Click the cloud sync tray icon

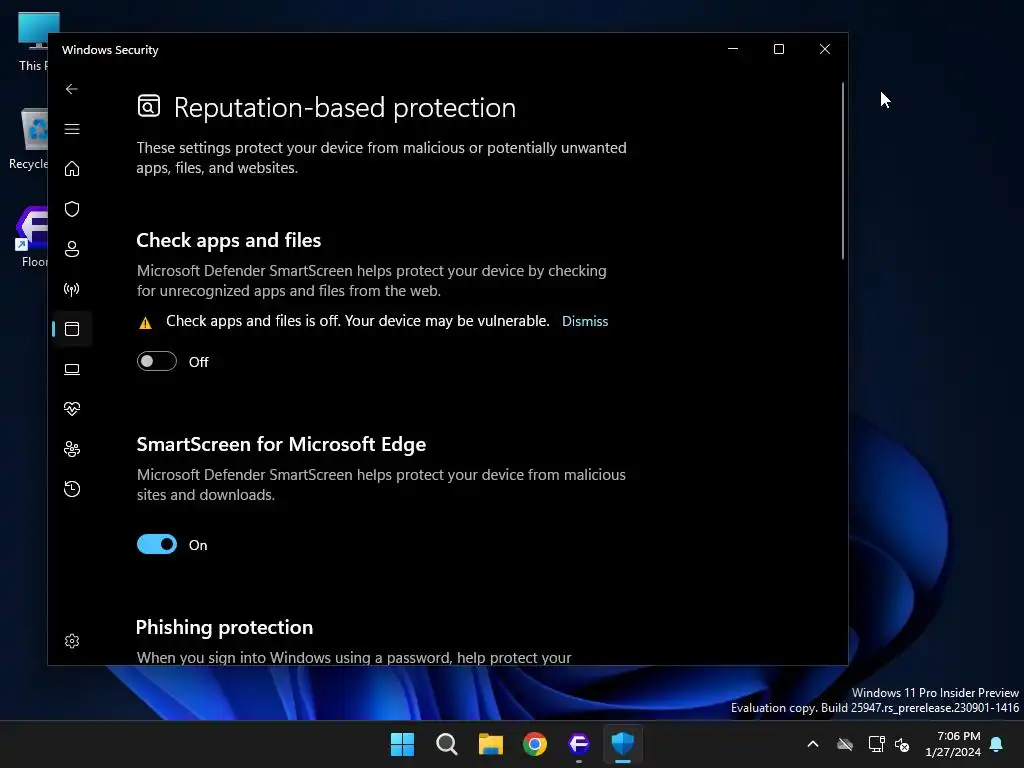coord(845,744)
